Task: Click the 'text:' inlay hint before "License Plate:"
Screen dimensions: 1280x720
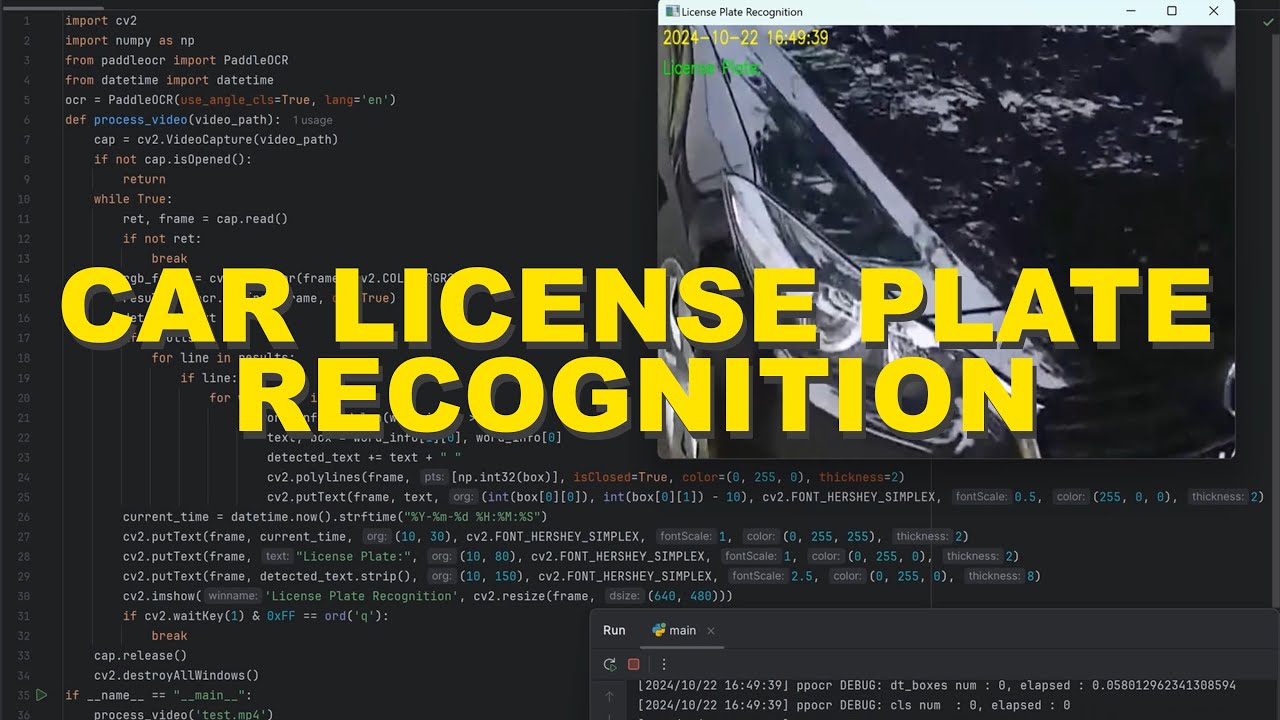Action: click(277, 556)
